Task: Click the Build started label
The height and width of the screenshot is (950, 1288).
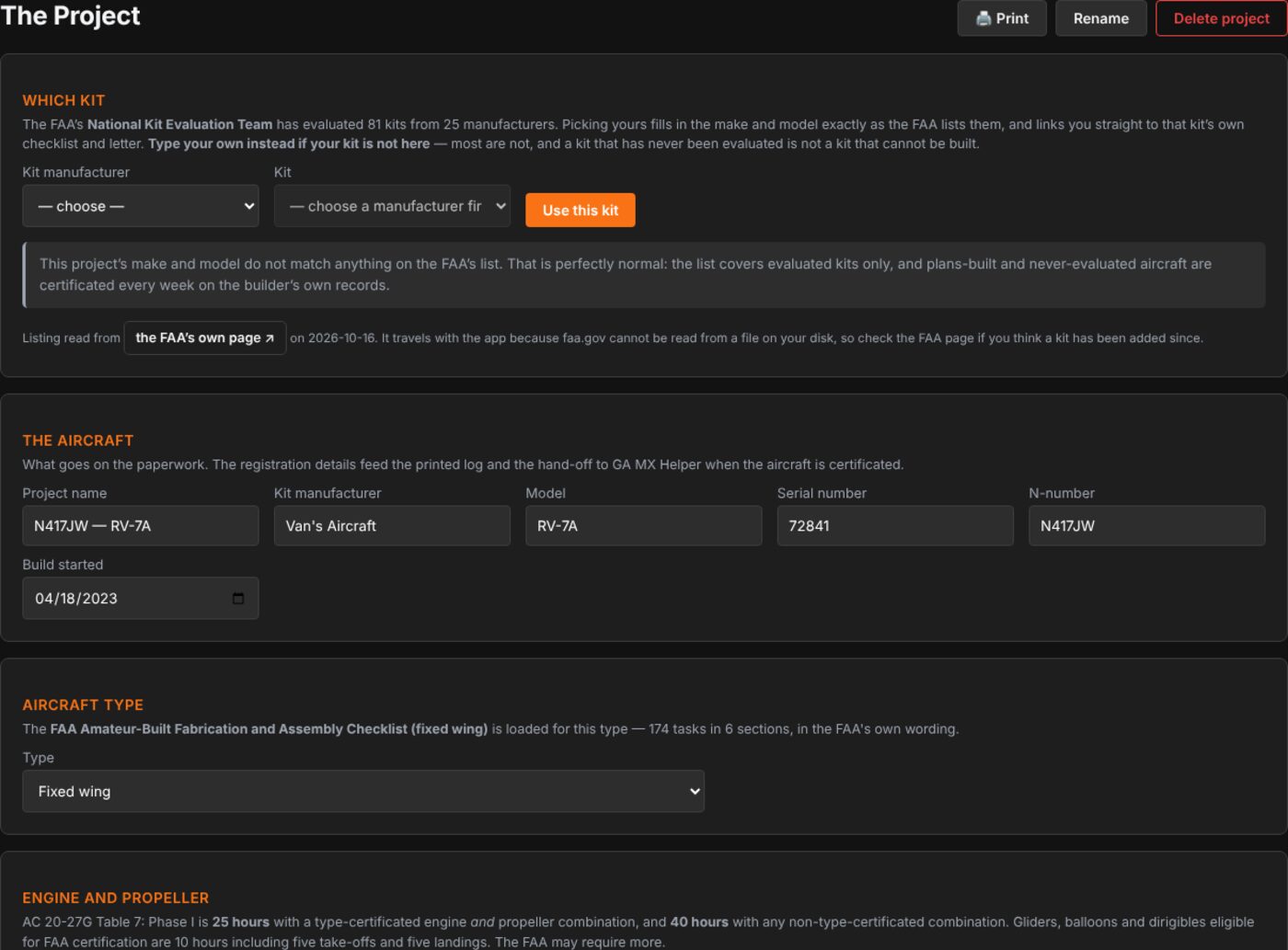Action: [x=63, y=565]
